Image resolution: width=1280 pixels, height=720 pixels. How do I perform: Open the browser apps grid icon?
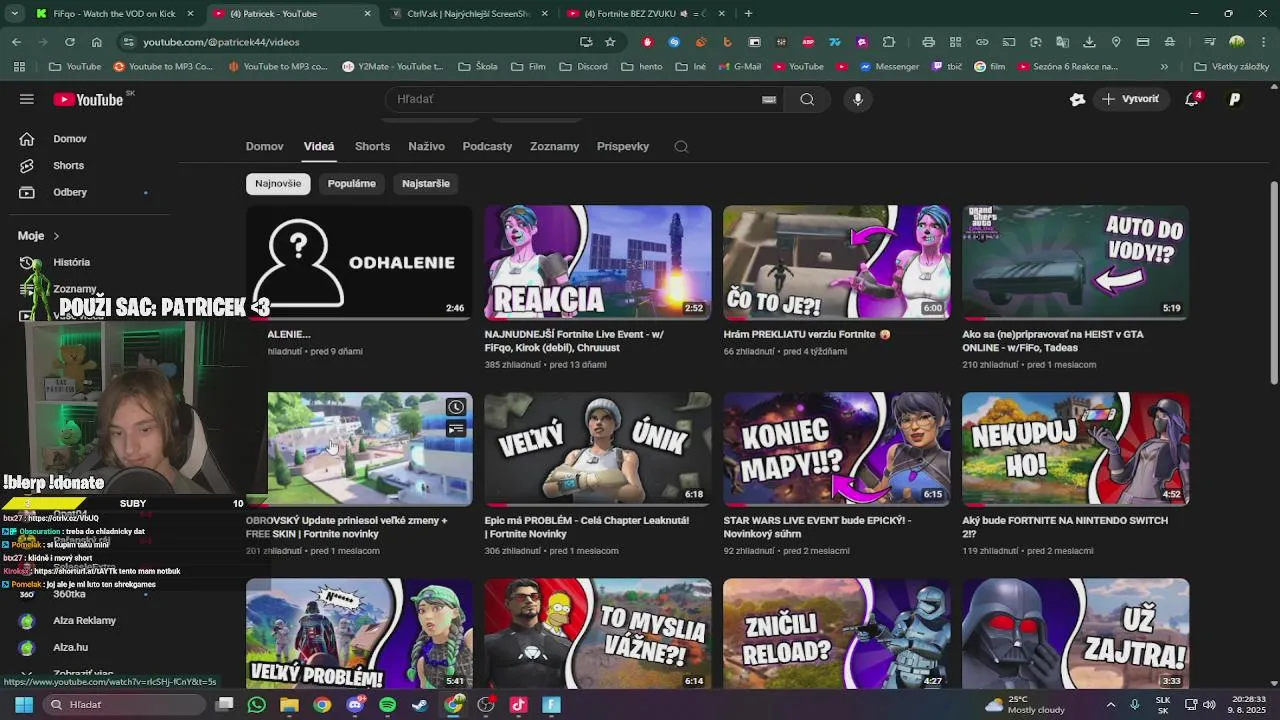point(19,66)
